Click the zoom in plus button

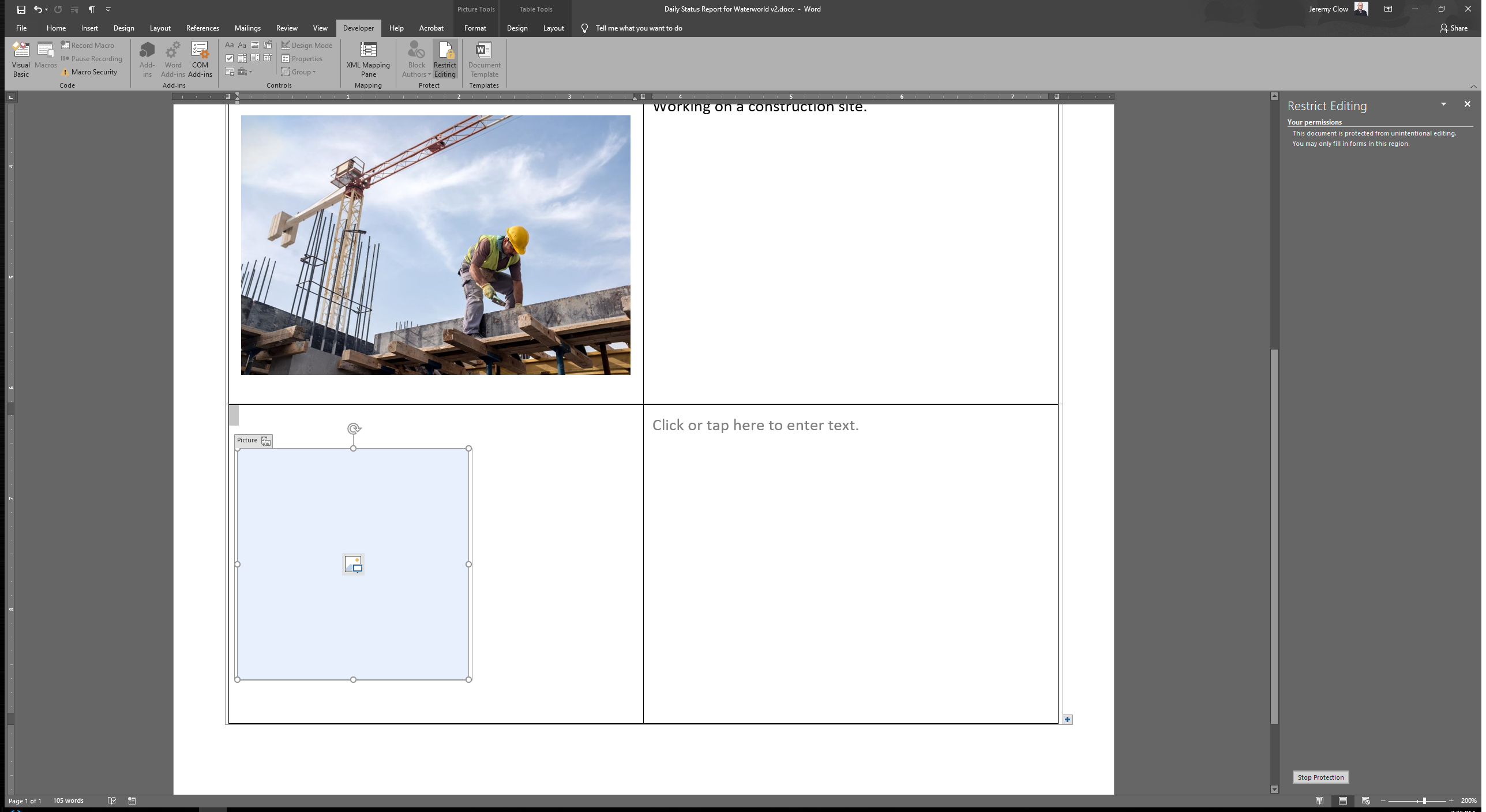click(1451, 800)
